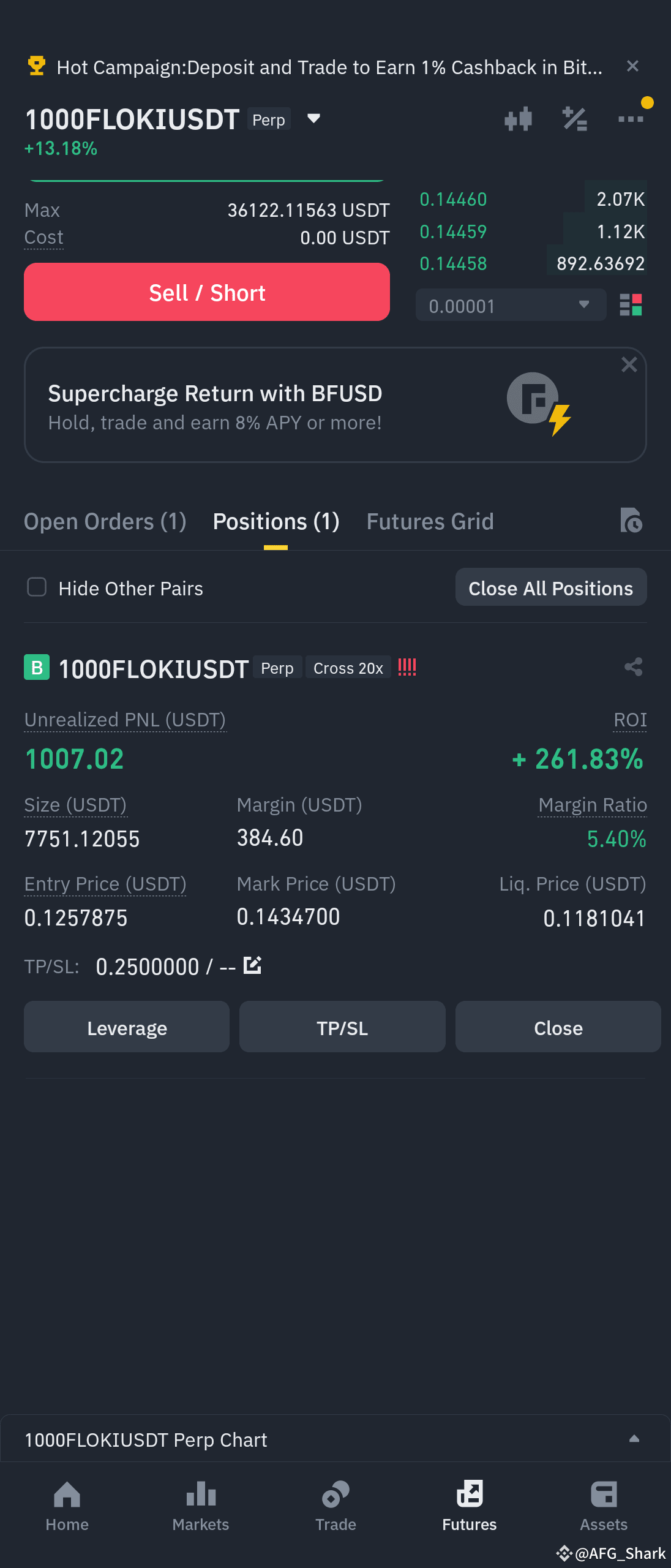This screenshot has height=1568, width=671.
Task: Open the candlestick chart icon
Action: pos(518,119)
